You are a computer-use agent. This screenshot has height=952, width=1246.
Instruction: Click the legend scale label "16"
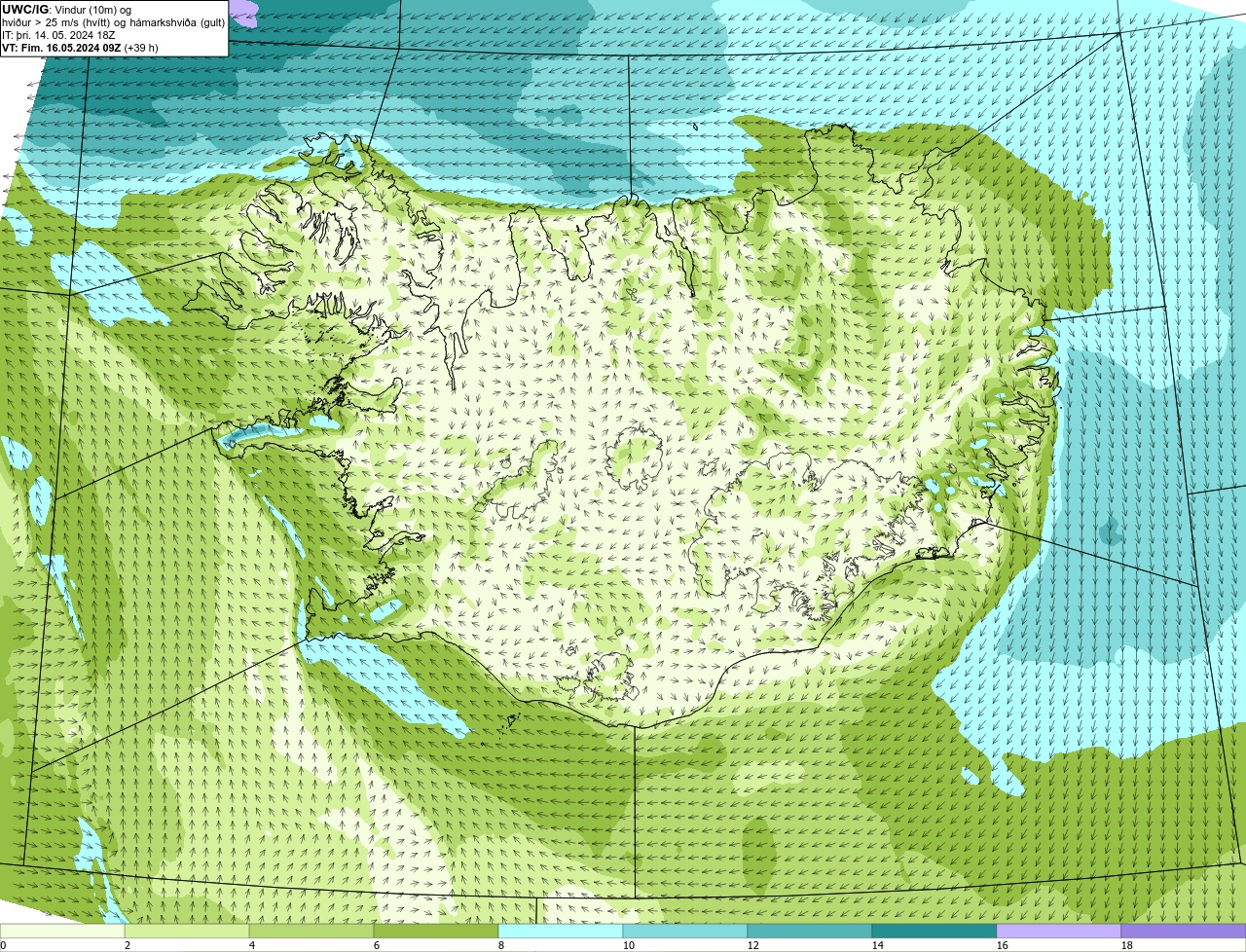(1003, 945)
